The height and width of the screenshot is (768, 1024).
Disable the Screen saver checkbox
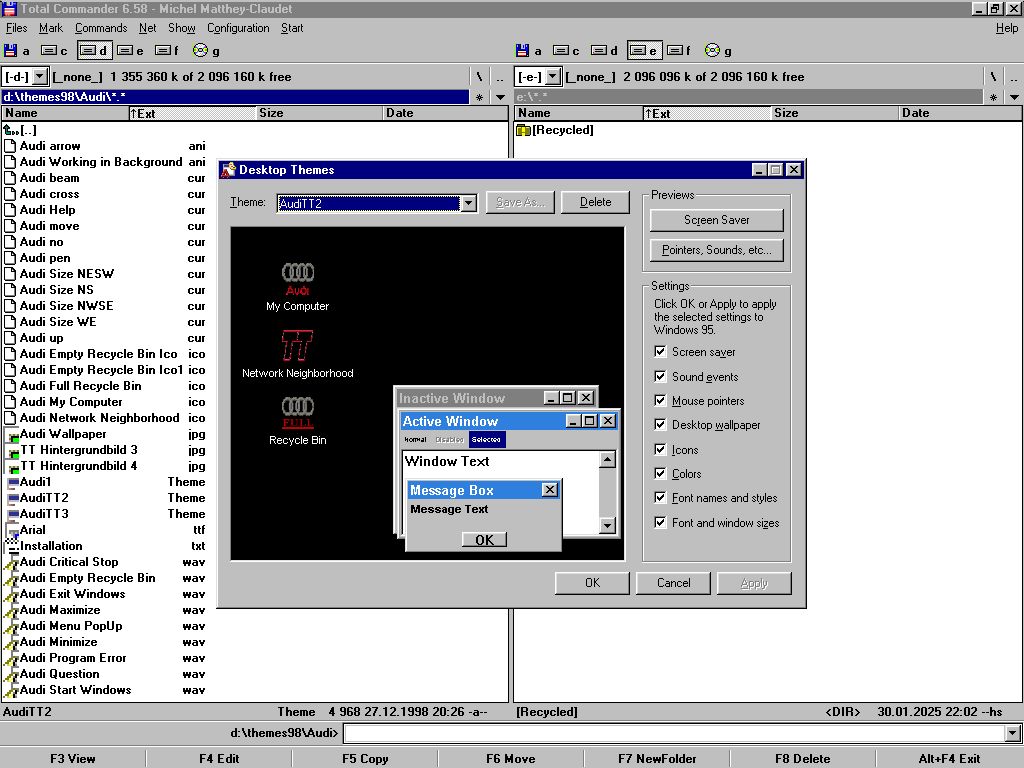[x=660, y=352]
